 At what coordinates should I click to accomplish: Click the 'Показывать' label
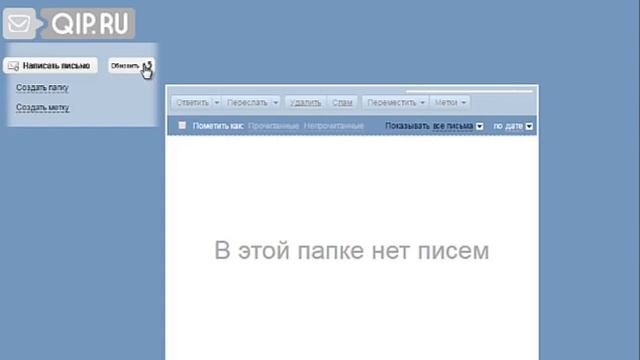(x=407, y=126)
